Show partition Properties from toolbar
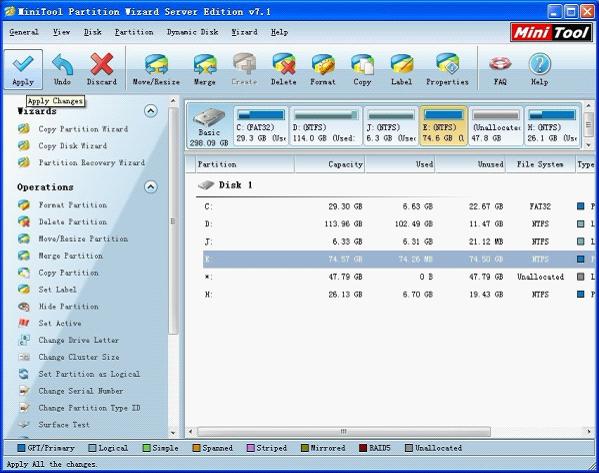599x473 pixels. pyautogui.click(x=447, y=70)
